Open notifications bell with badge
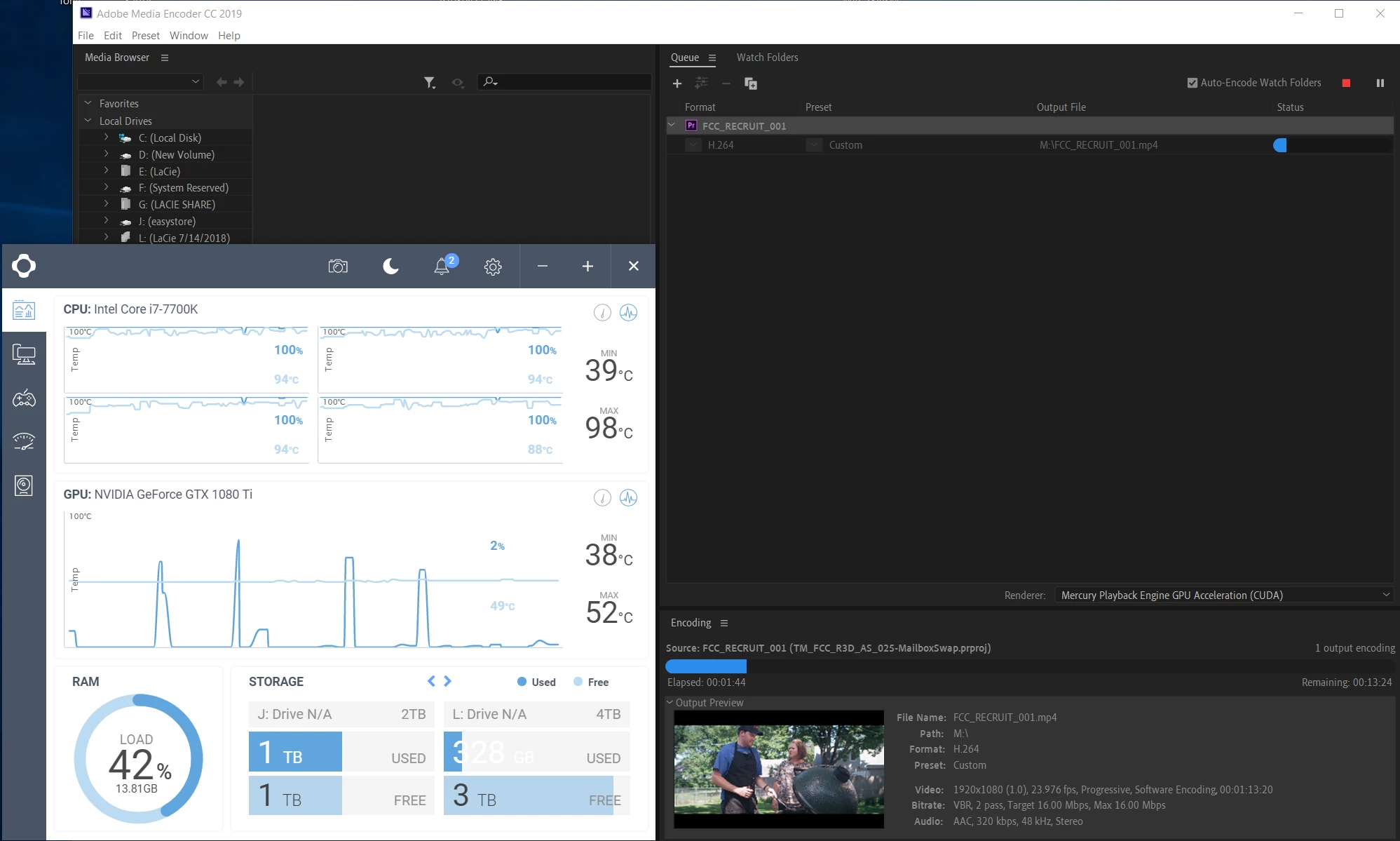This screenshot has width=1400, height=841. [442, 267]
